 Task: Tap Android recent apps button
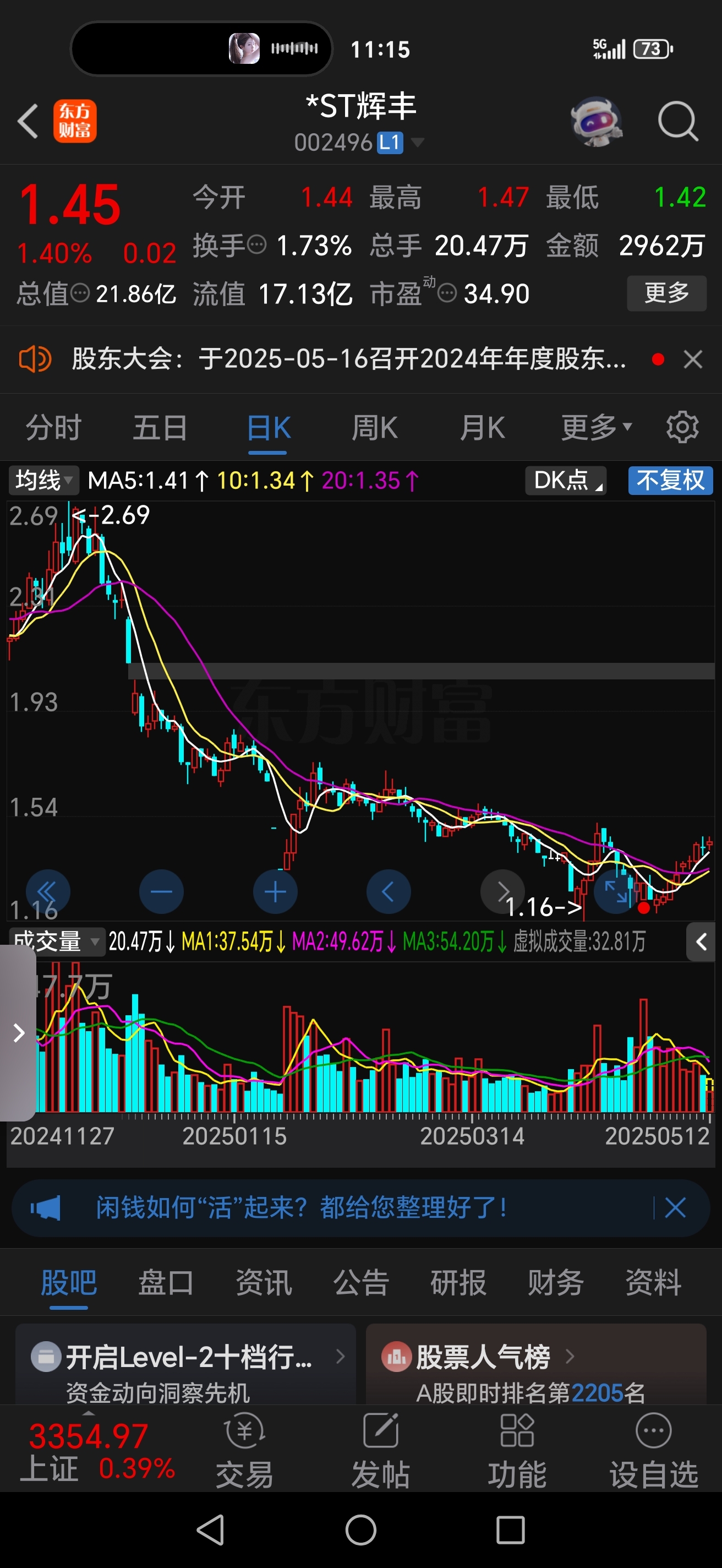(510, 1529)
